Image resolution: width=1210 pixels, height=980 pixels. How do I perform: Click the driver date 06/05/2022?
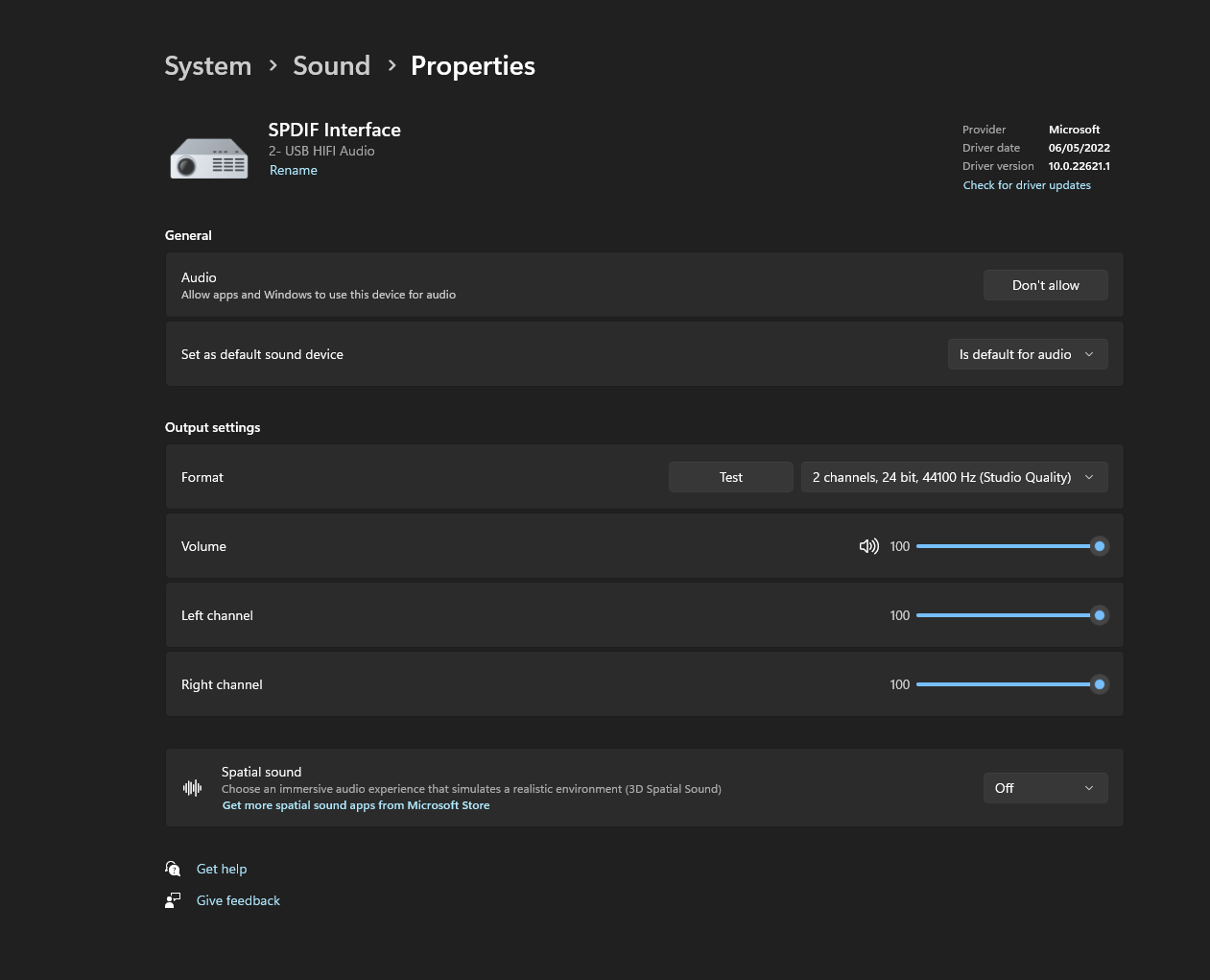tap(1080, 148)
